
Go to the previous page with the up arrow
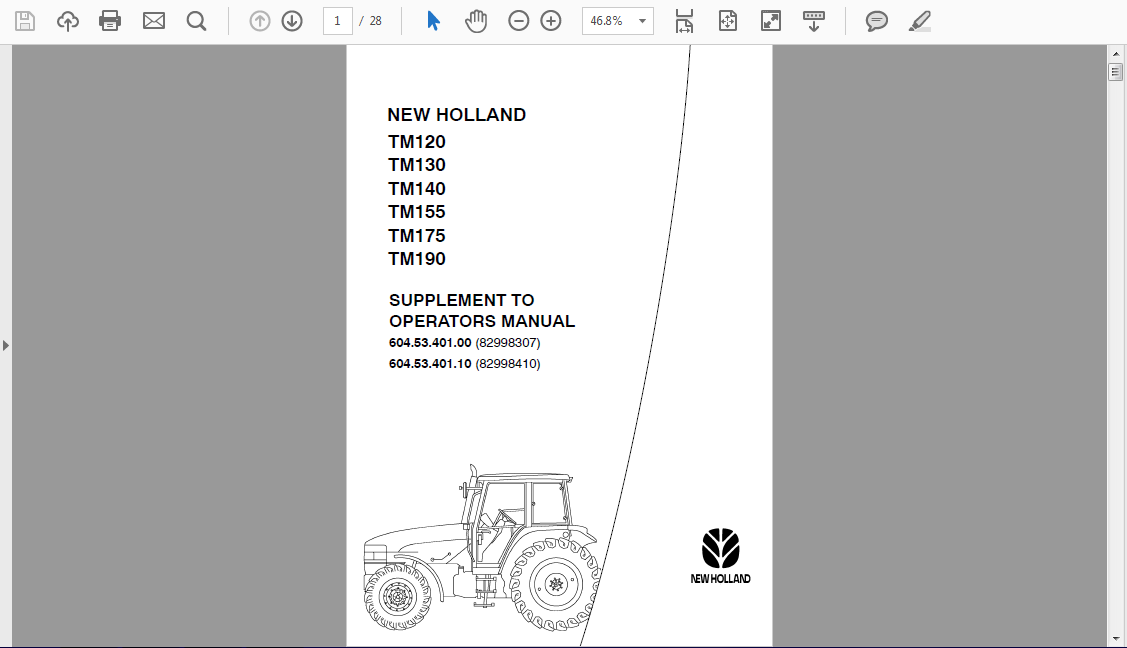pos(259,22)
